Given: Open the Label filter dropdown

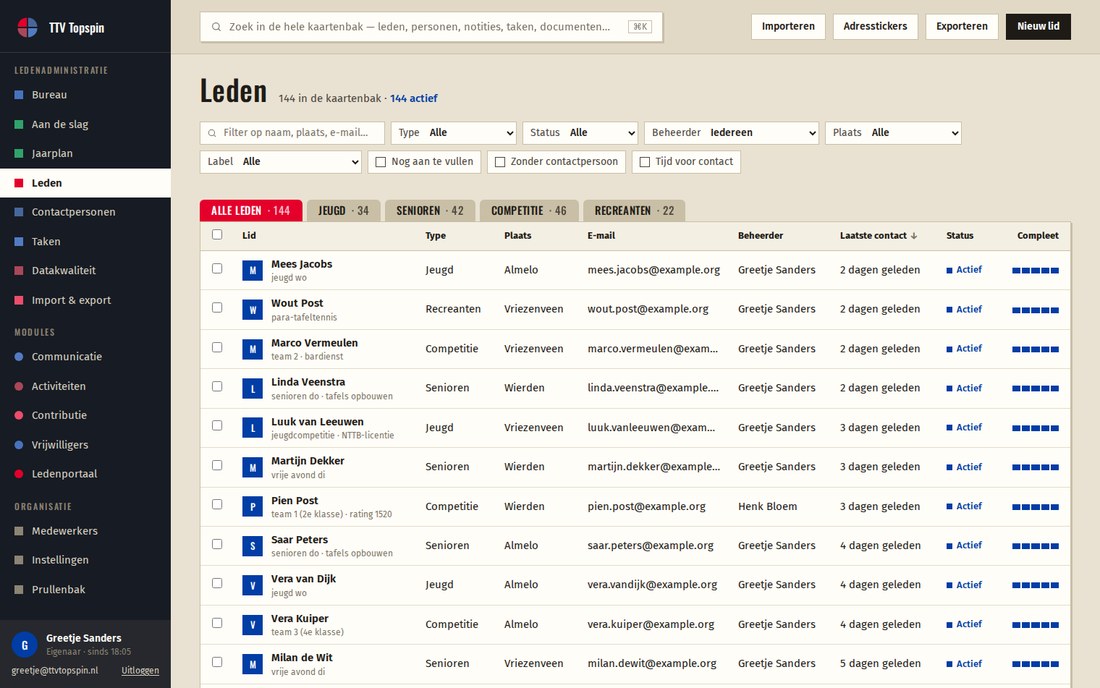Looking at the screenshot, I should (x=281, y=162).
